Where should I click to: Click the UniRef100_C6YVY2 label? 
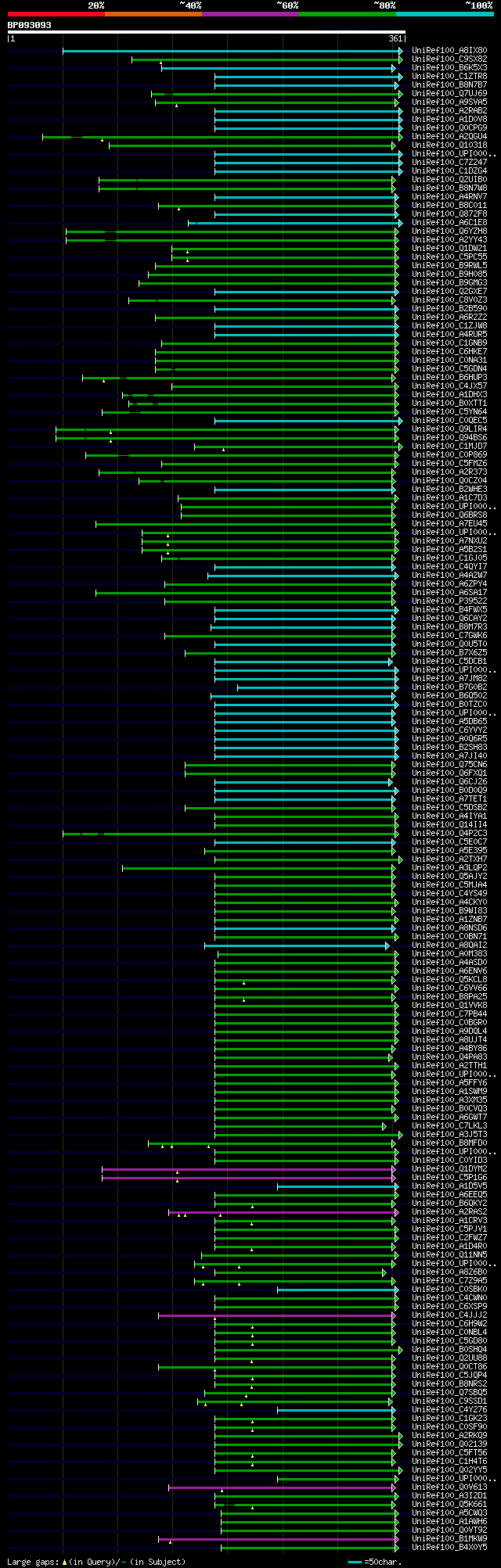click(x=449, y=730)
